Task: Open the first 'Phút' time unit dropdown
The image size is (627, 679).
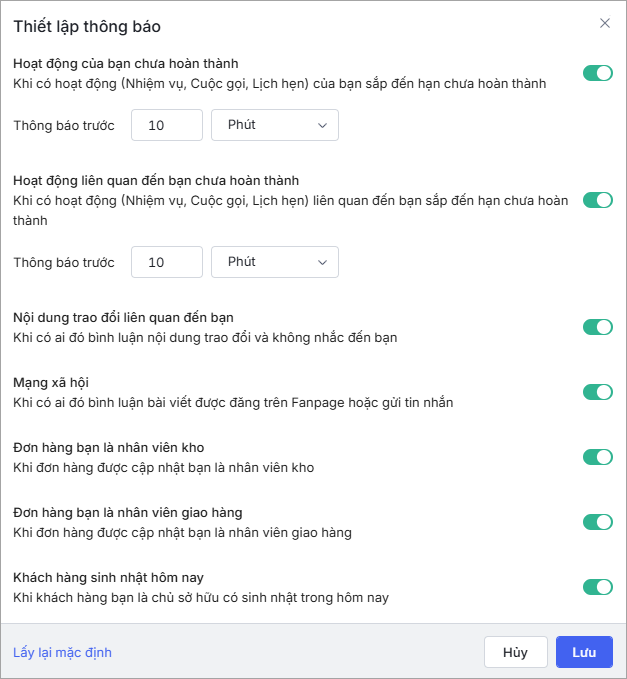Action: tap(275, 125)
